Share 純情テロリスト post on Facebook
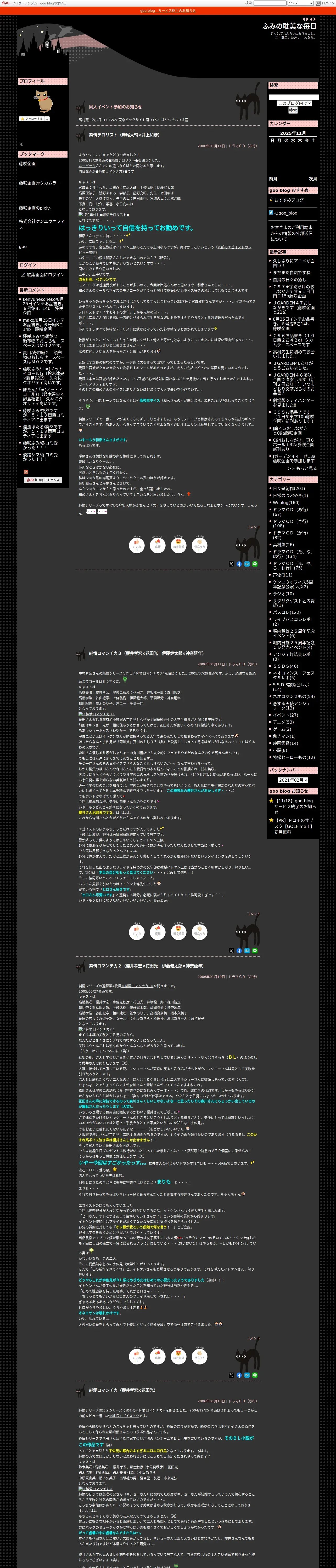The image size is (336, 1568). point(239,564)
